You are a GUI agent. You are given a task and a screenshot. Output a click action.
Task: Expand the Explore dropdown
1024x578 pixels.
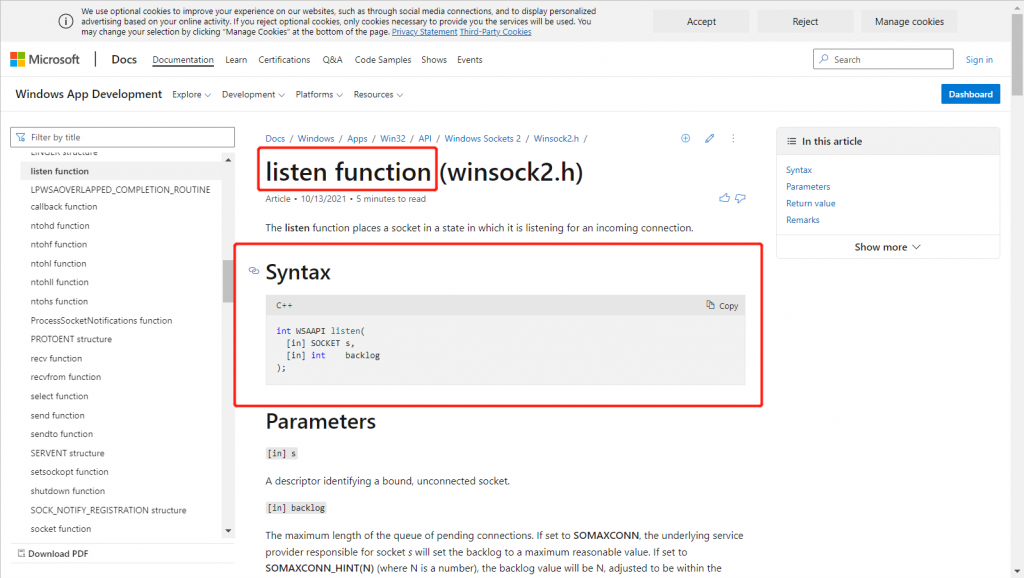tap(191, 95)
